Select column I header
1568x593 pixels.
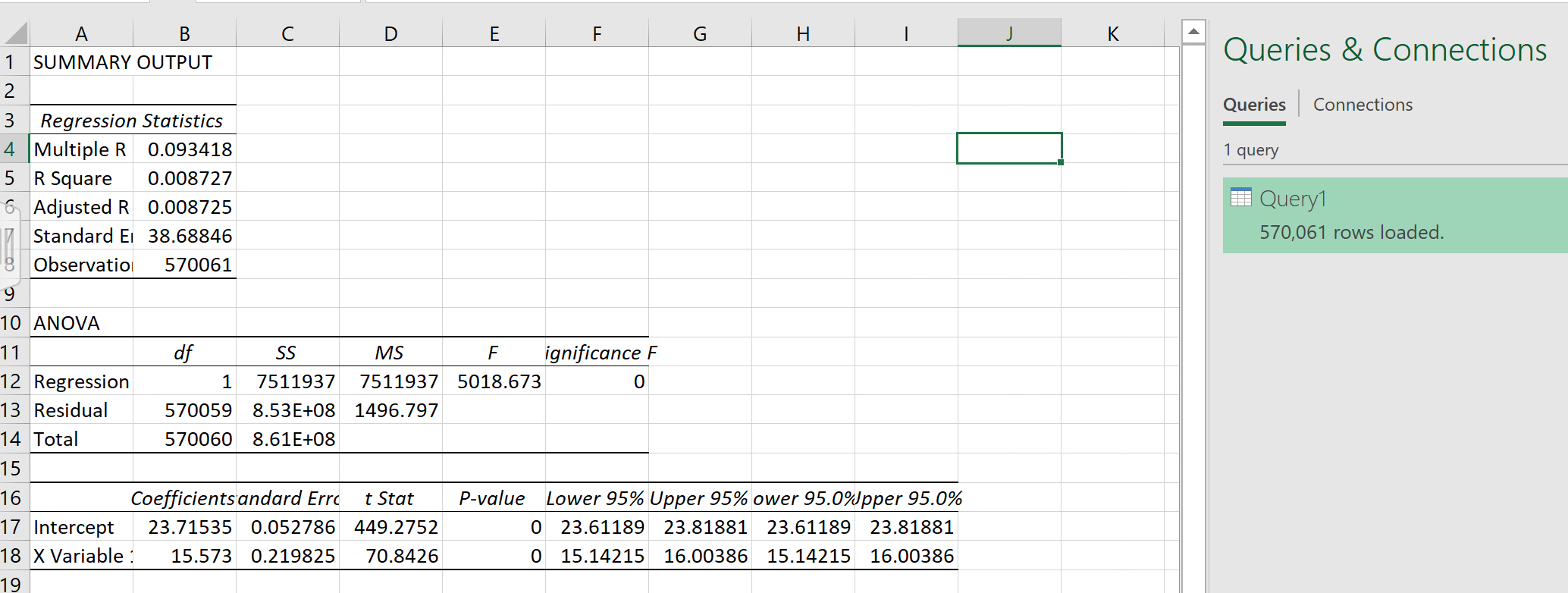click(x=907, y=33)
